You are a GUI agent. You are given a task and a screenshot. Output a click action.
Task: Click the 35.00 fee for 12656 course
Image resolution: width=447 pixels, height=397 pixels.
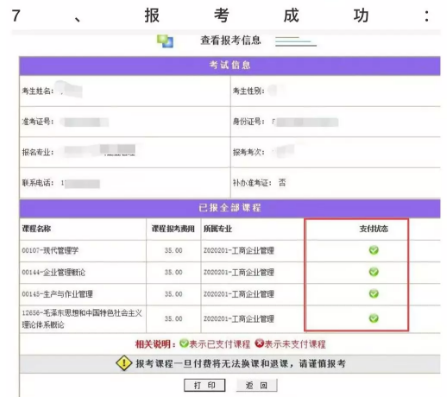[173, 319]
